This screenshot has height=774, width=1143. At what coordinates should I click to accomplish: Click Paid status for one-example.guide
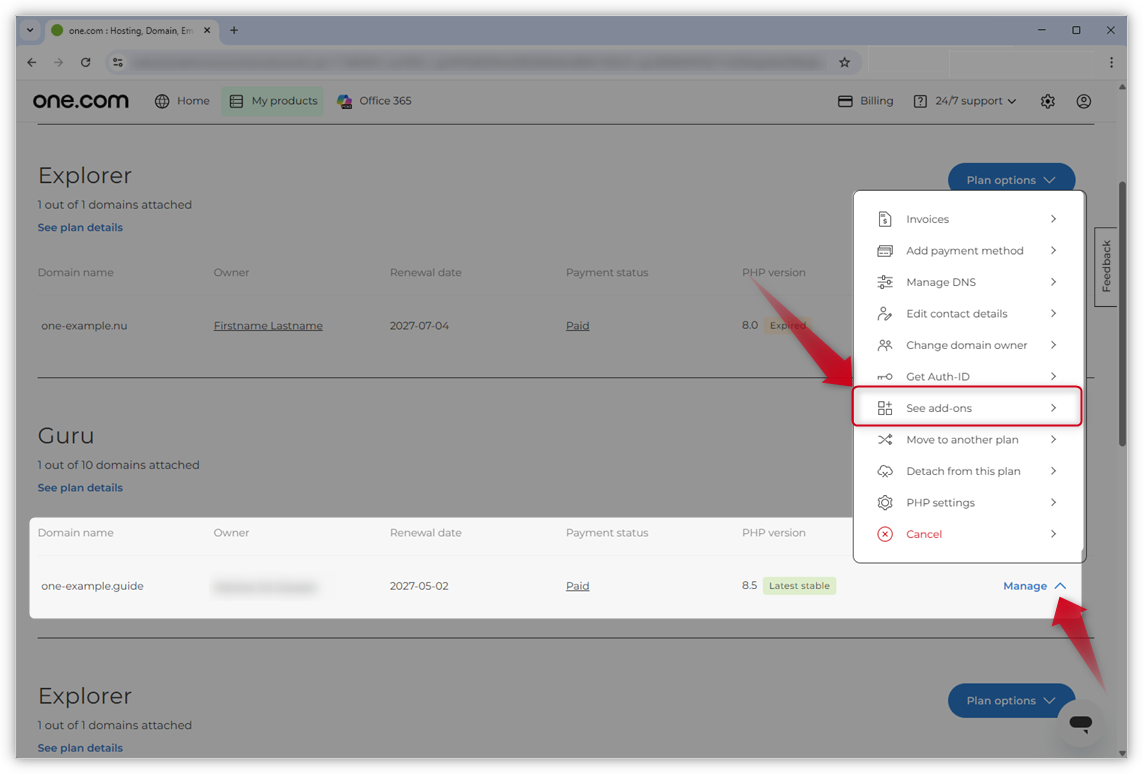coord(577,586)
